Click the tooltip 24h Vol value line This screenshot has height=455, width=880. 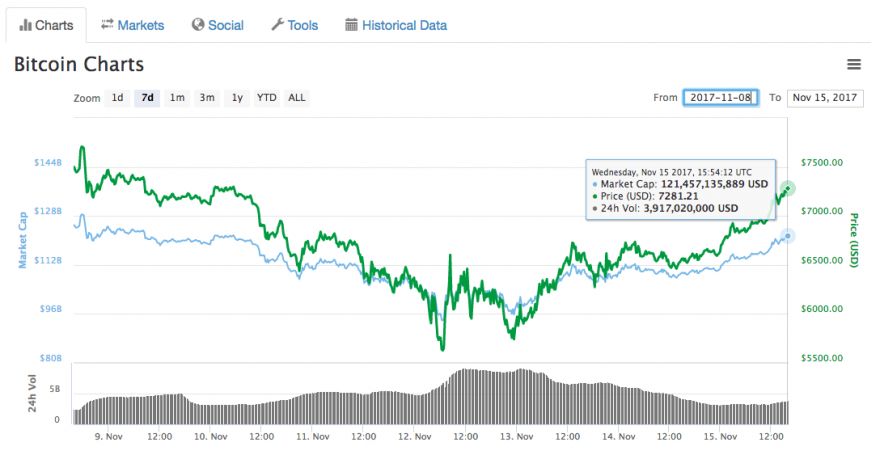pos(666,209)
